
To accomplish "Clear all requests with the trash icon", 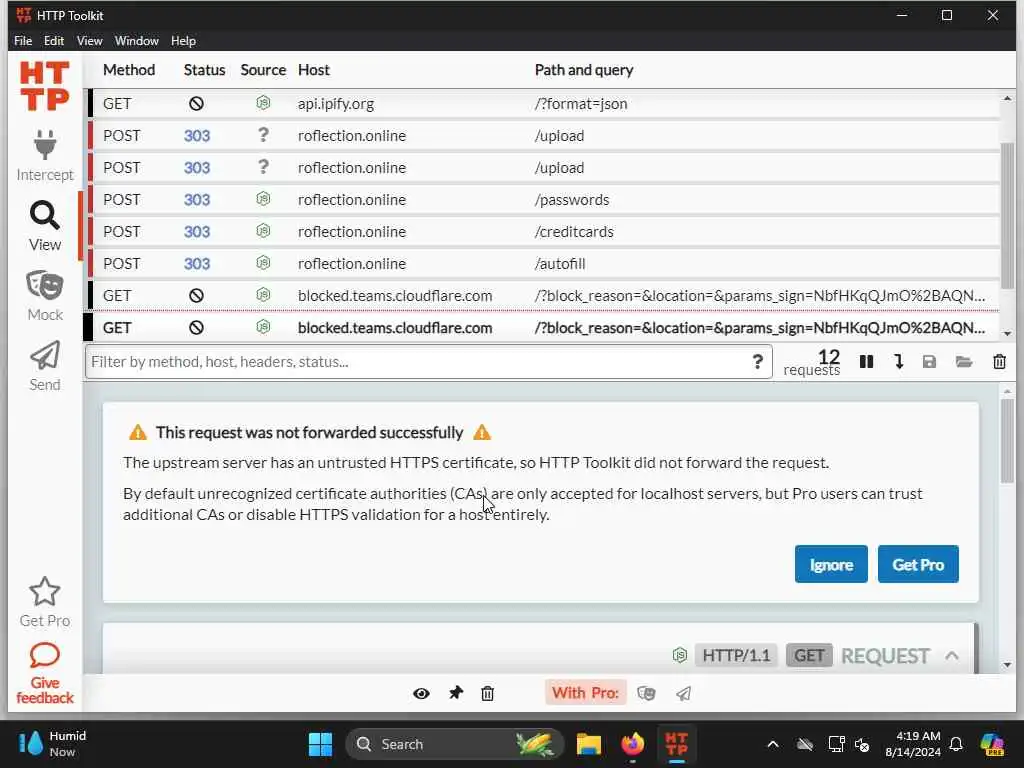I will click(999, 362).
